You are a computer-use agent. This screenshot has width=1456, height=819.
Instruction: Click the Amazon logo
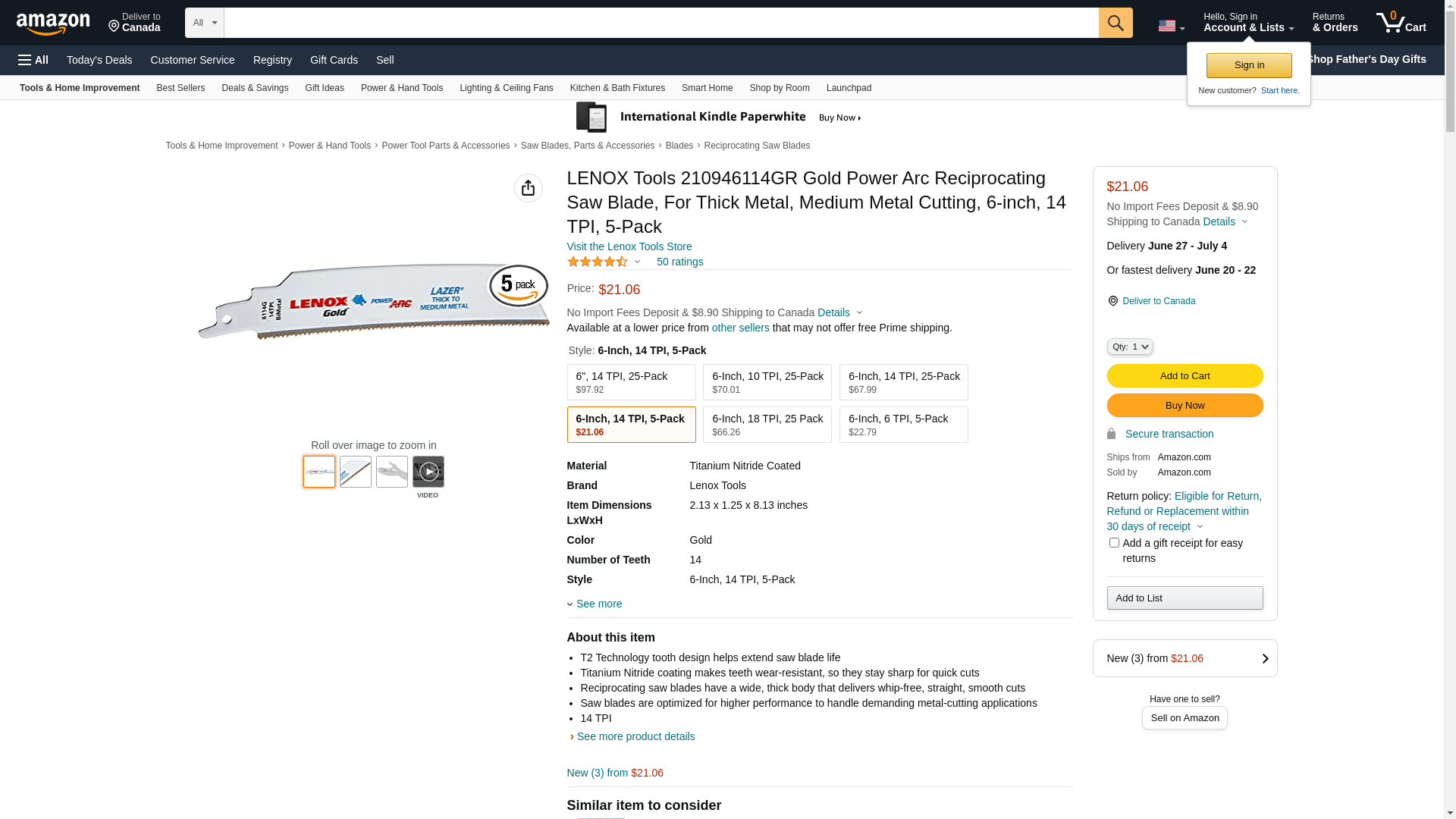coord(53,24)
